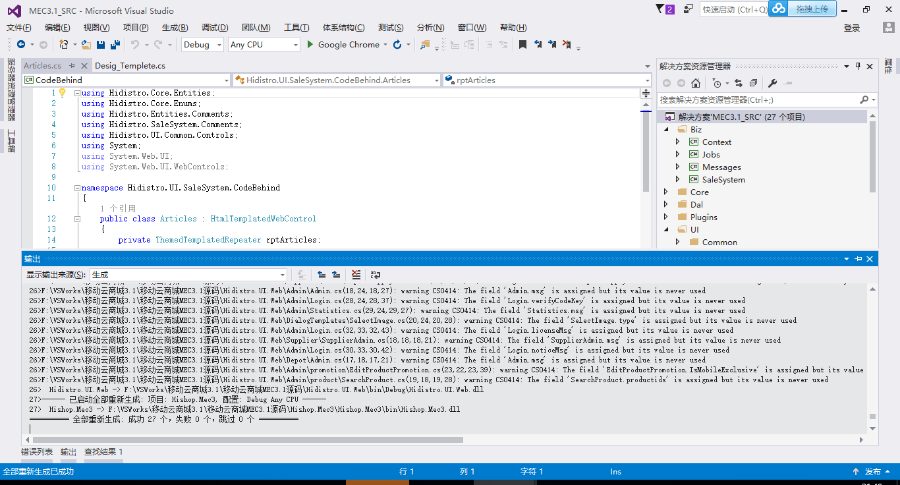900x485 pixels.
Task: Click the 登录 sign-in link
Action: click(x=852, y=28)
